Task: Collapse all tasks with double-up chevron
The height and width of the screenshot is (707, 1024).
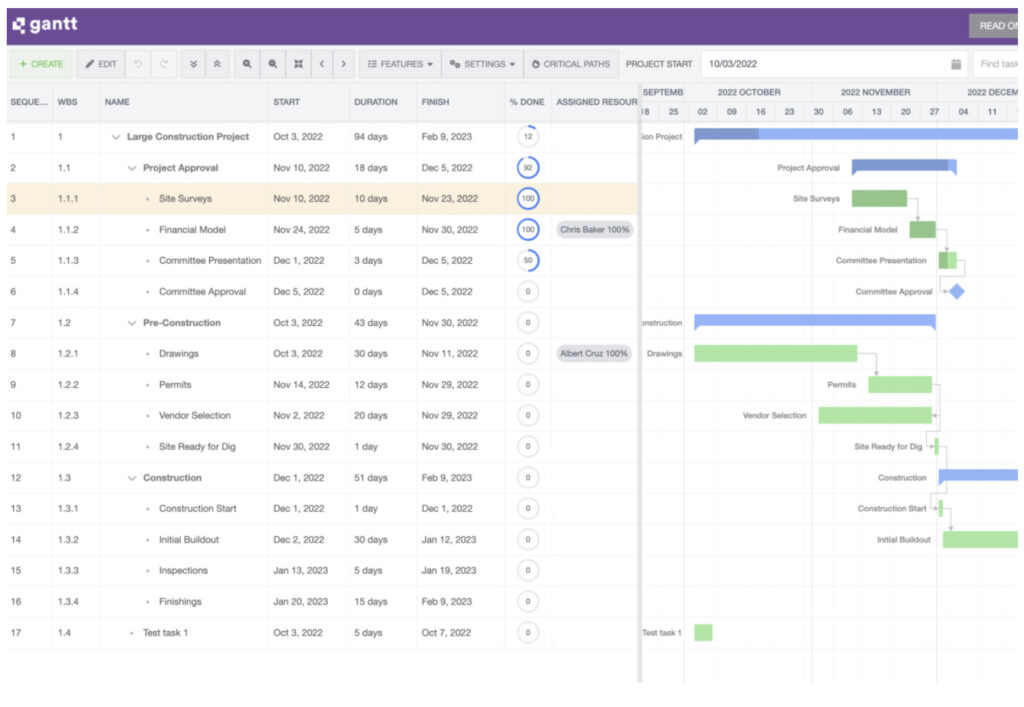Action: (x=217, y=64)
